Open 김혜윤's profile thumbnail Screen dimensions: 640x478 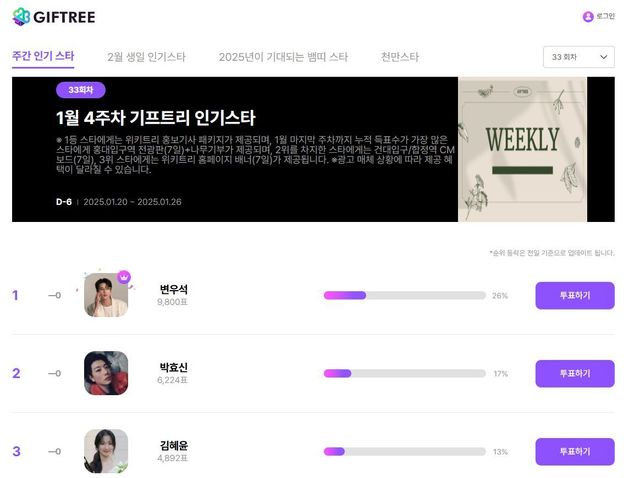(106, 451)
